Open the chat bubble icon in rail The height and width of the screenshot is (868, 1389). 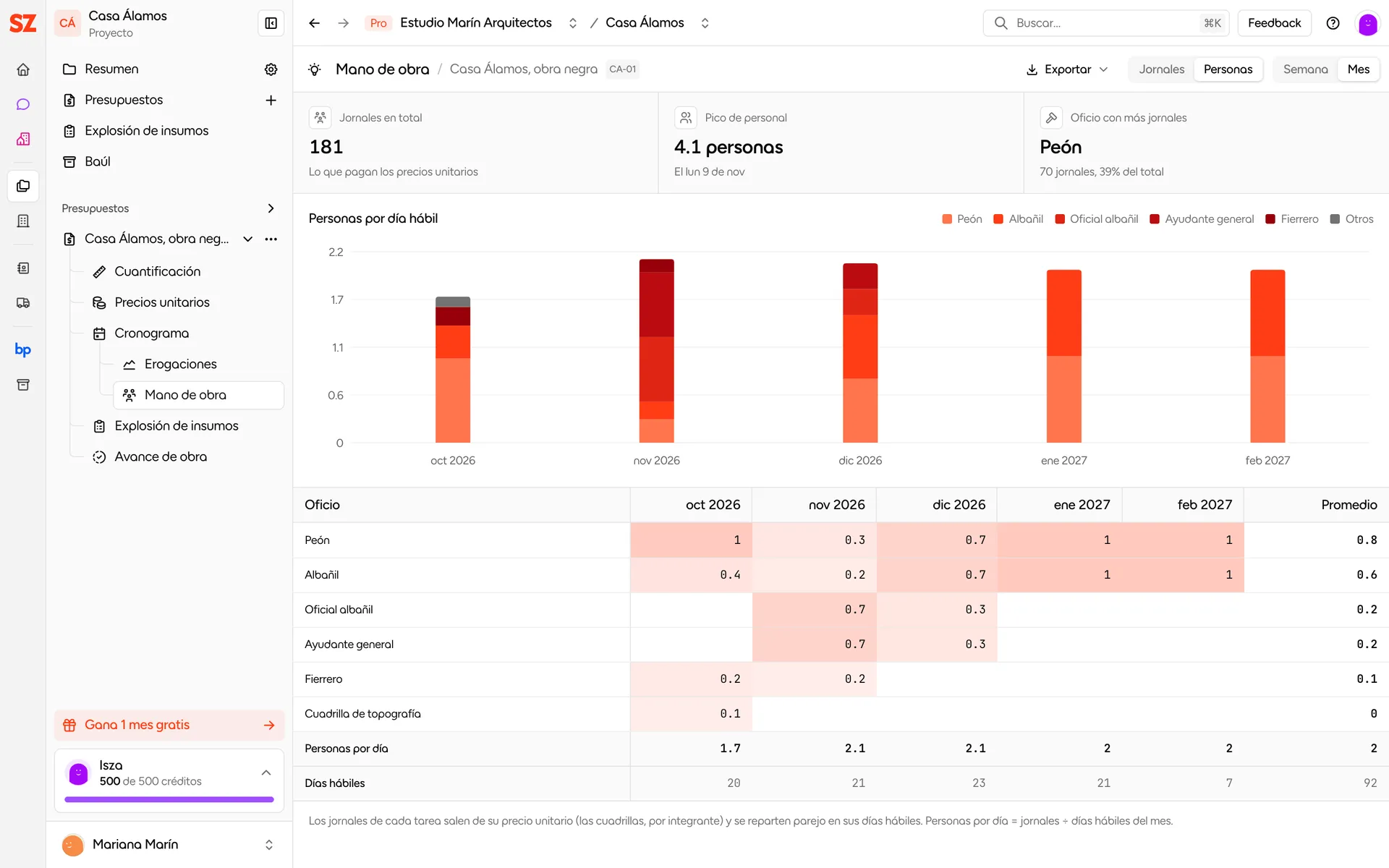[23, 104]
